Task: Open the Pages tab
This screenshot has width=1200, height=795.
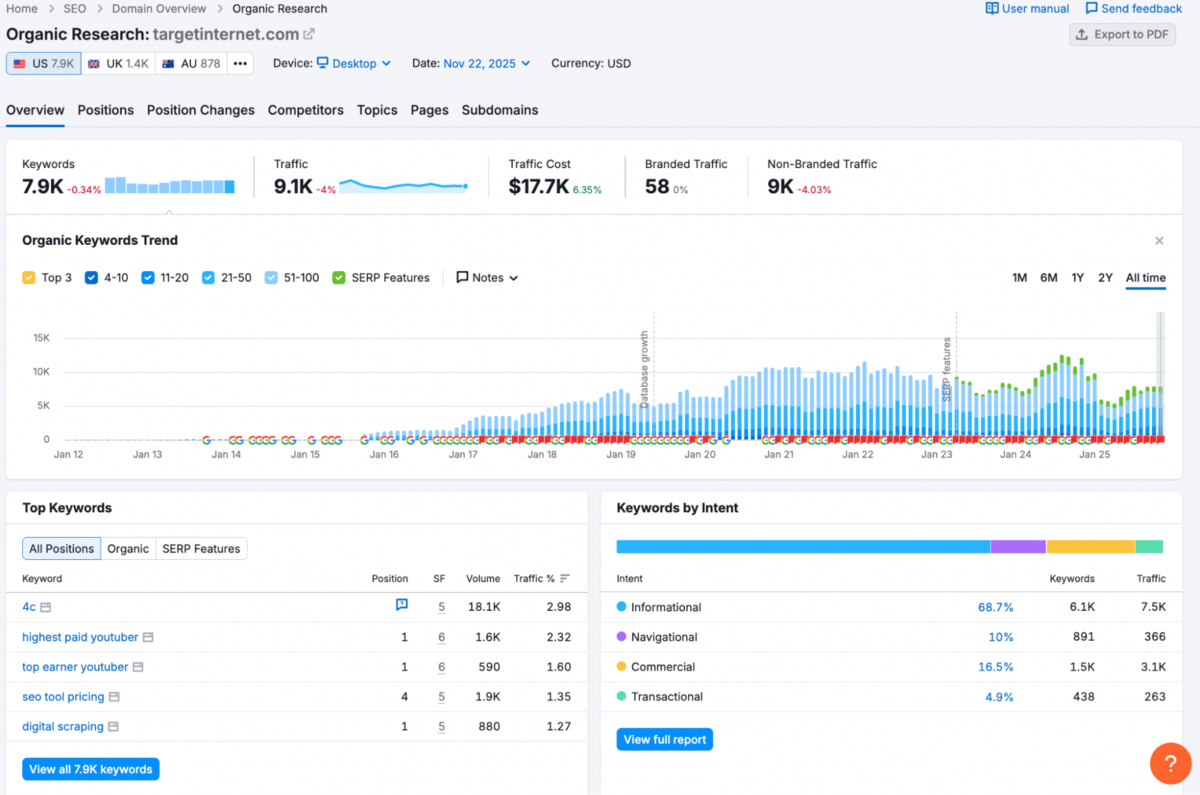Action: coord(430,110)
